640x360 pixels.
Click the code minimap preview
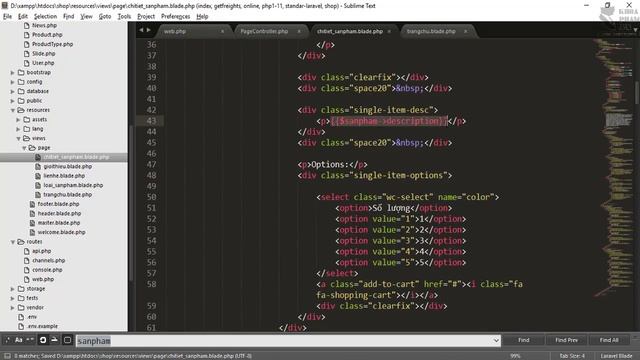[x=612, y=167]
